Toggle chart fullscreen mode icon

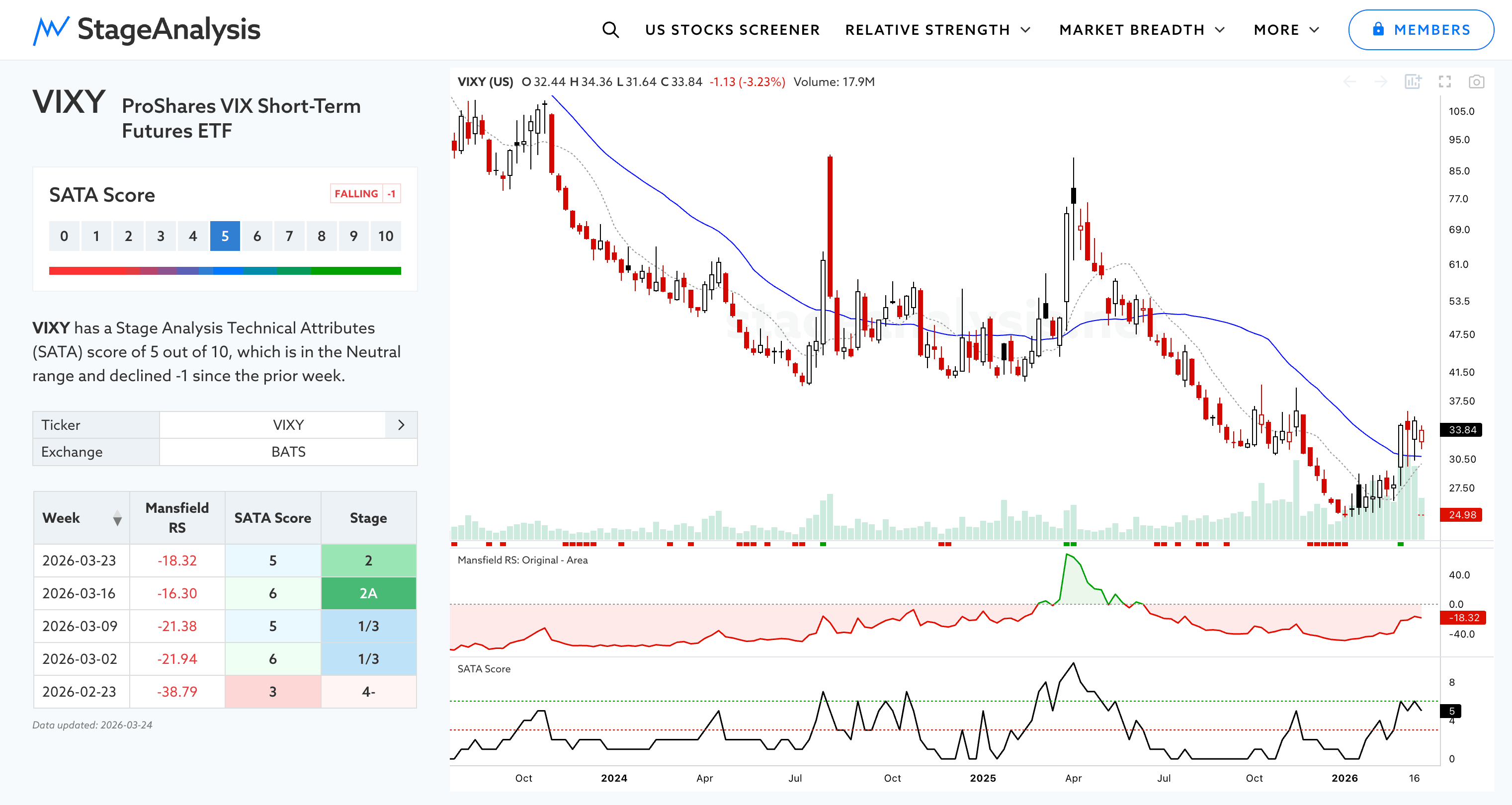coord(1444,81)
